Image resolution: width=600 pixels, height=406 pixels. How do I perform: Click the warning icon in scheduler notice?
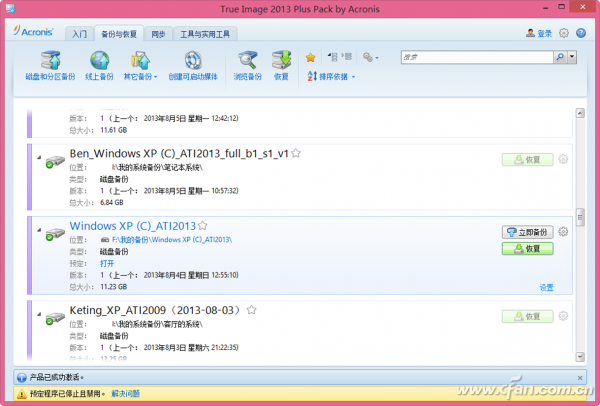(22, 394)
